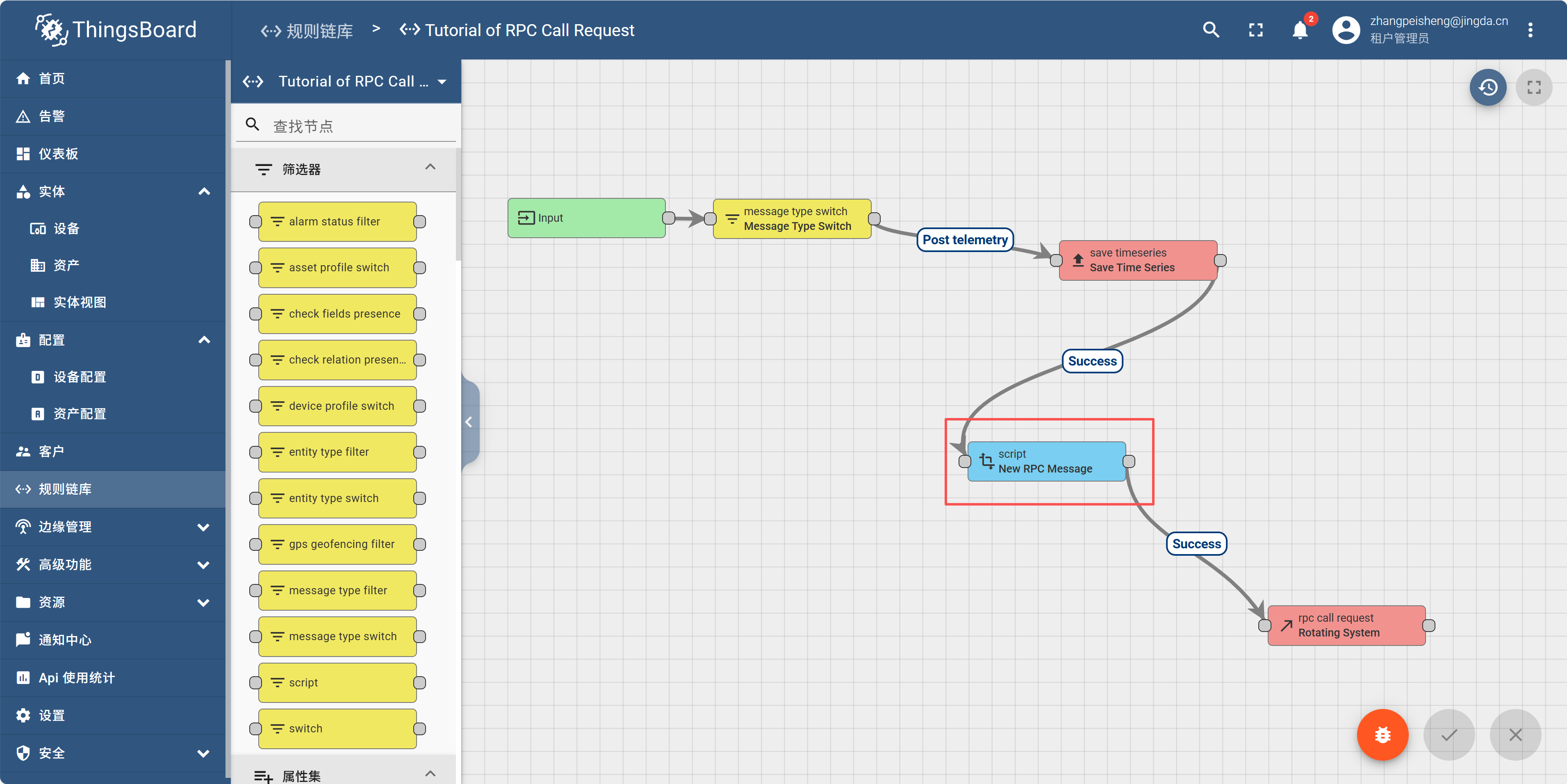Open the notifications bell
This screenshot has height=784, width=1567.
coord(1299,30)
